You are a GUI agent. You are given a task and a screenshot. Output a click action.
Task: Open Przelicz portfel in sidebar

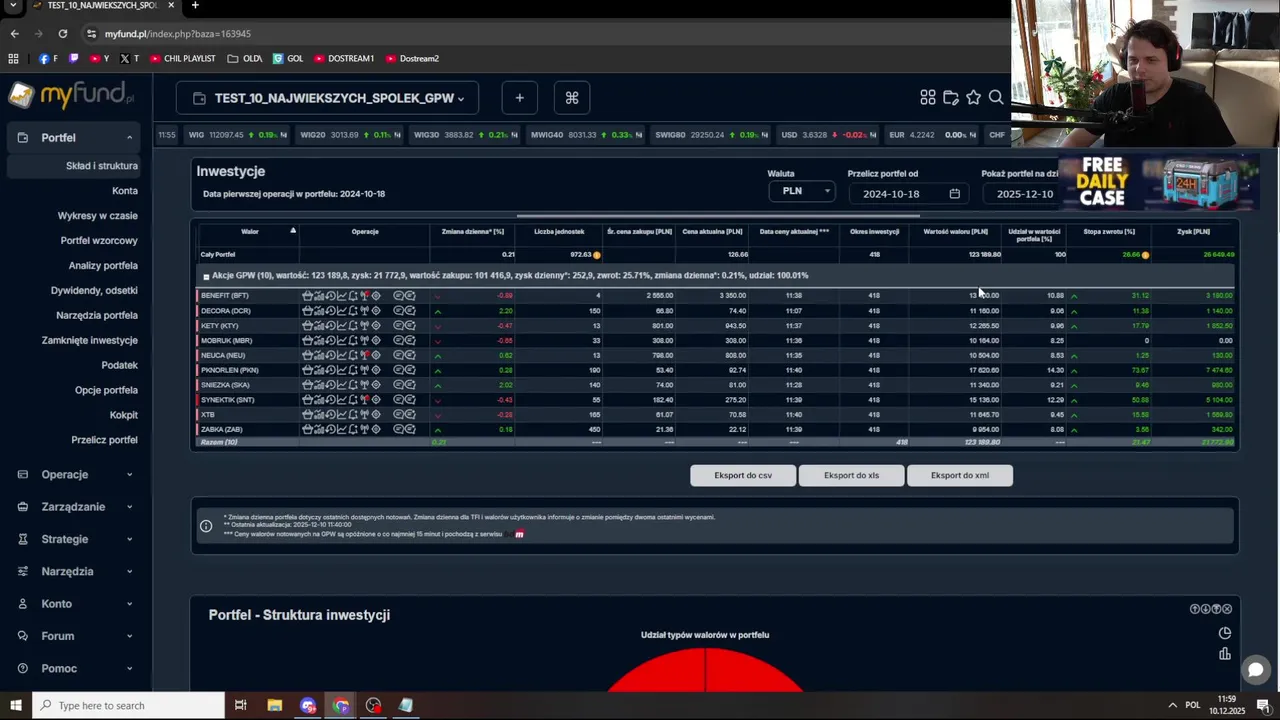(104, 440)
